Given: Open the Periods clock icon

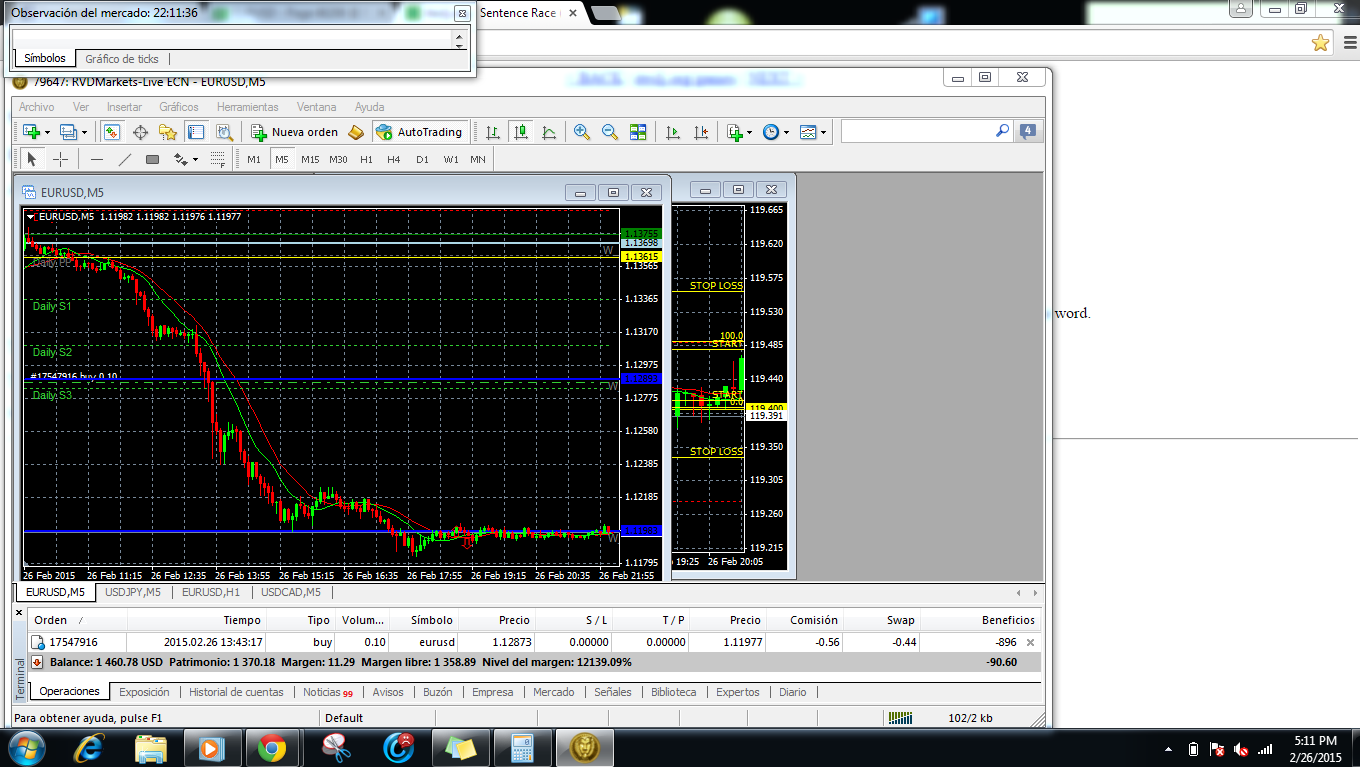Looking at the screenshot, I should [771, 132].
